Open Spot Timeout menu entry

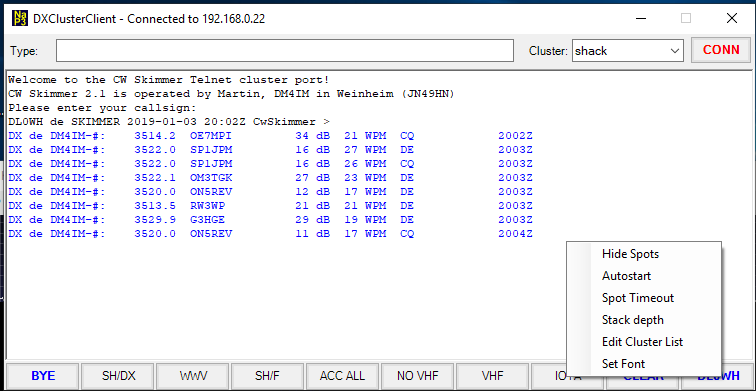[644, 298]
